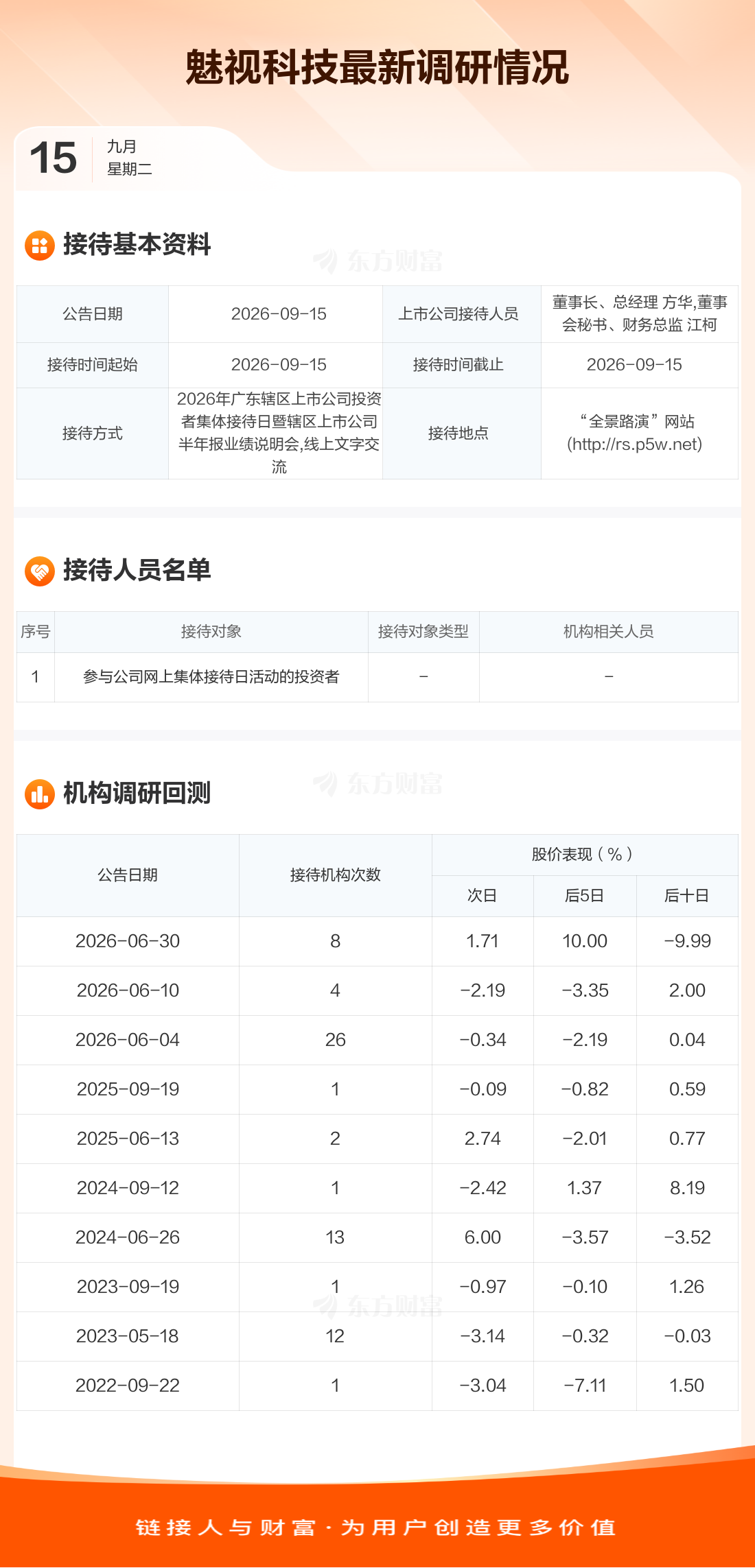Click the 接待对象类型 column header

[423, 632]
